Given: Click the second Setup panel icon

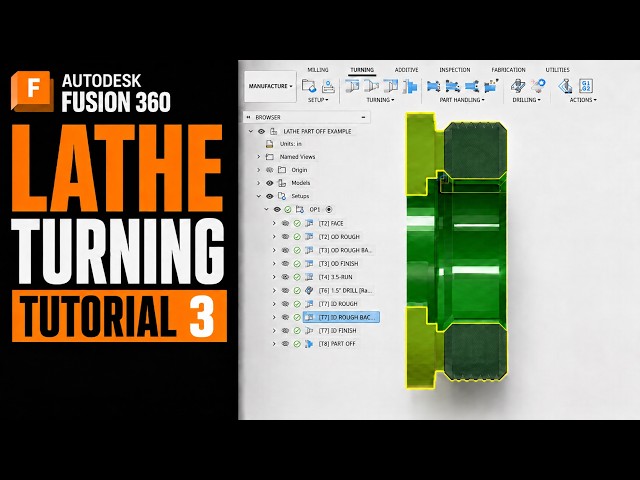Looking at the screenshot, I should [328, 86].
